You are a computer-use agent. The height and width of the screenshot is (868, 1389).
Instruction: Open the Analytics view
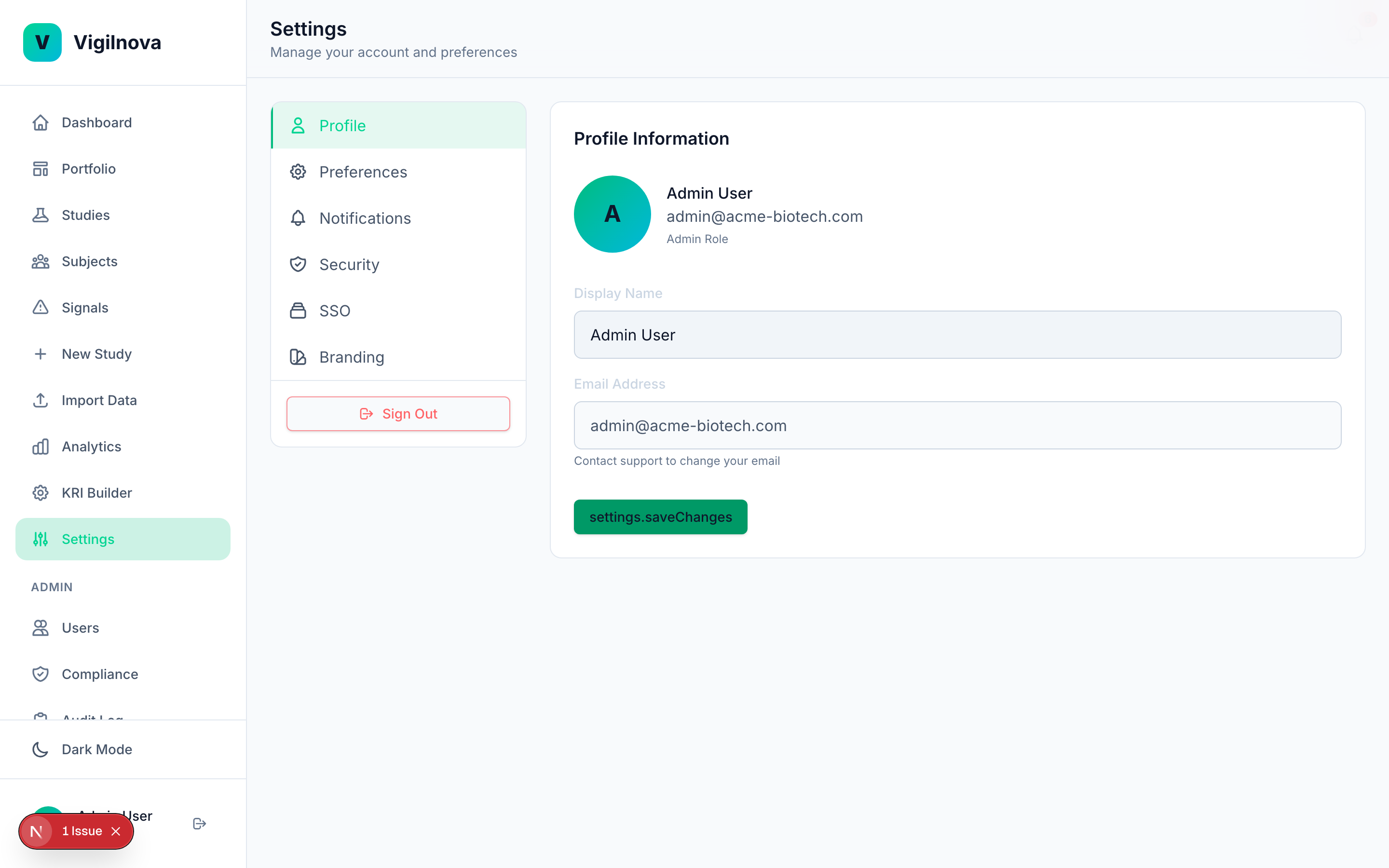[x=91, y=446]
